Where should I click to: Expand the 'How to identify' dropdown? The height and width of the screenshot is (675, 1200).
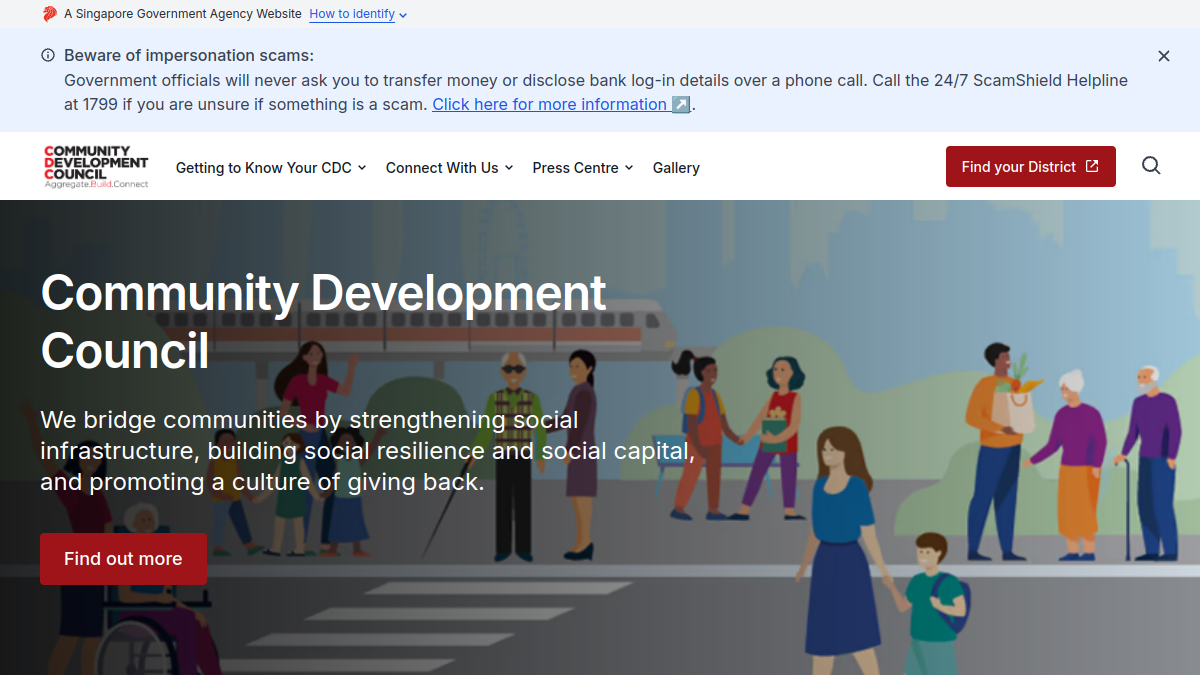pyautogui.click(x=358, y=14)
